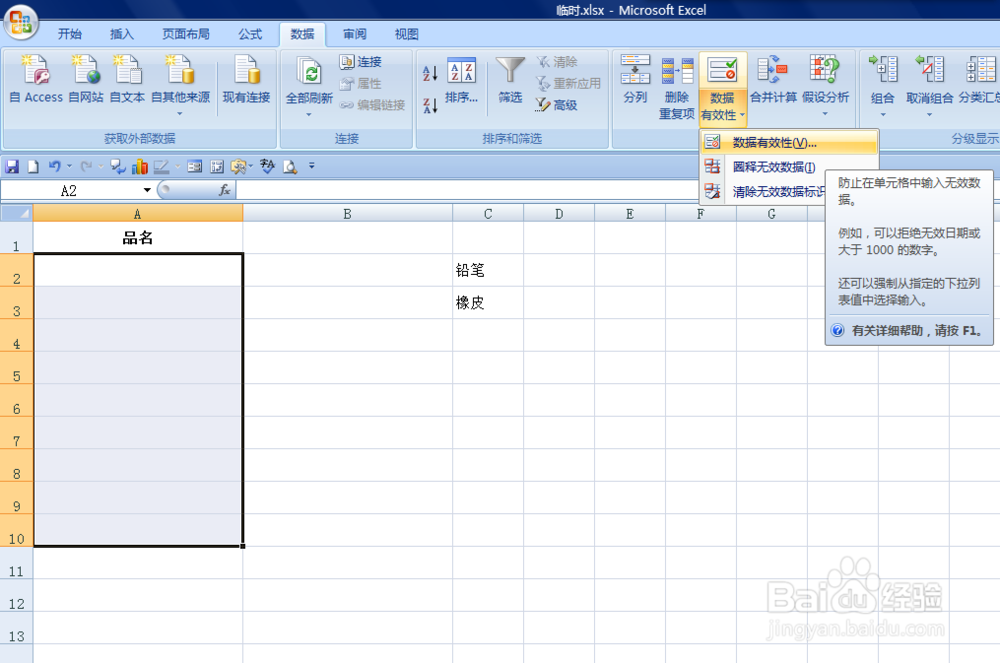The image size is (1000, 663).
Task: Click the insert function fx button
Action: [224, 190]
